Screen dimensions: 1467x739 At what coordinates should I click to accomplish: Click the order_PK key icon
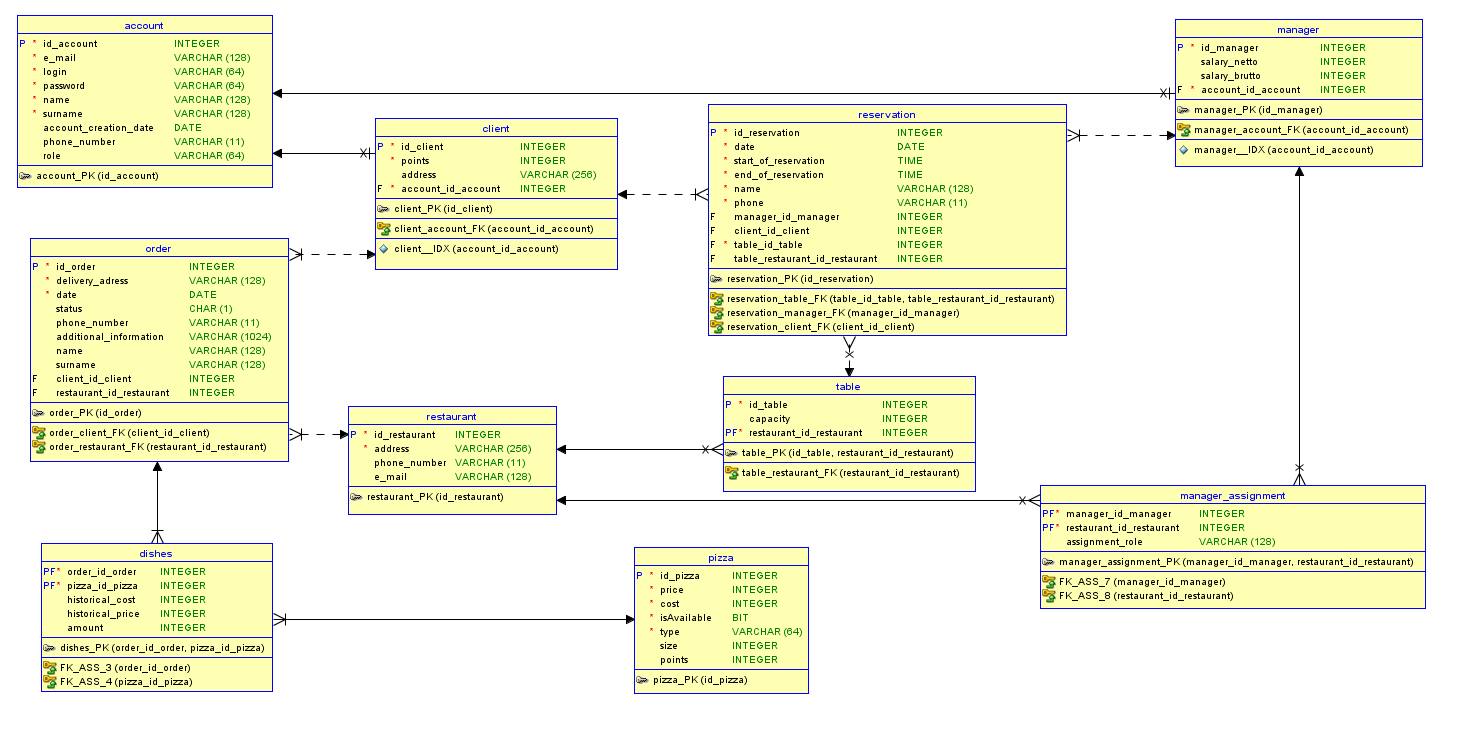(39, 413)
